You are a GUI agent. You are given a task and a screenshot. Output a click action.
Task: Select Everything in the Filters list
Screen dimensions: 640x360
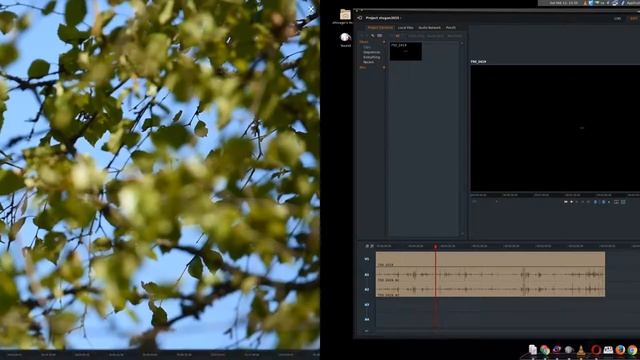371,57
